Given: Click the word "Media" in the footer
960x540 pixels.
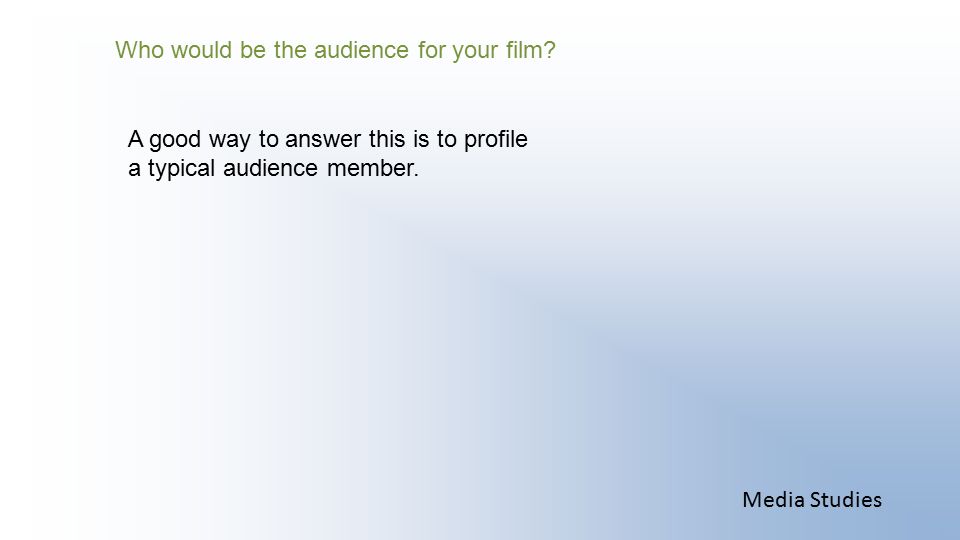Looking at the screenshot, I should click(773, 500).
